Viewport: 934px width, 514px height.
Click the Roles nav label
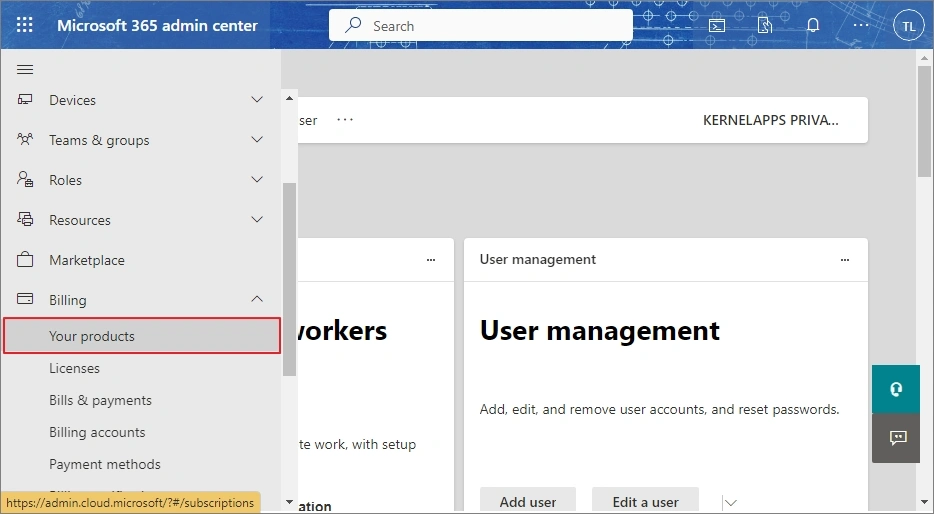pyautogui.click(x=66, y=180)
